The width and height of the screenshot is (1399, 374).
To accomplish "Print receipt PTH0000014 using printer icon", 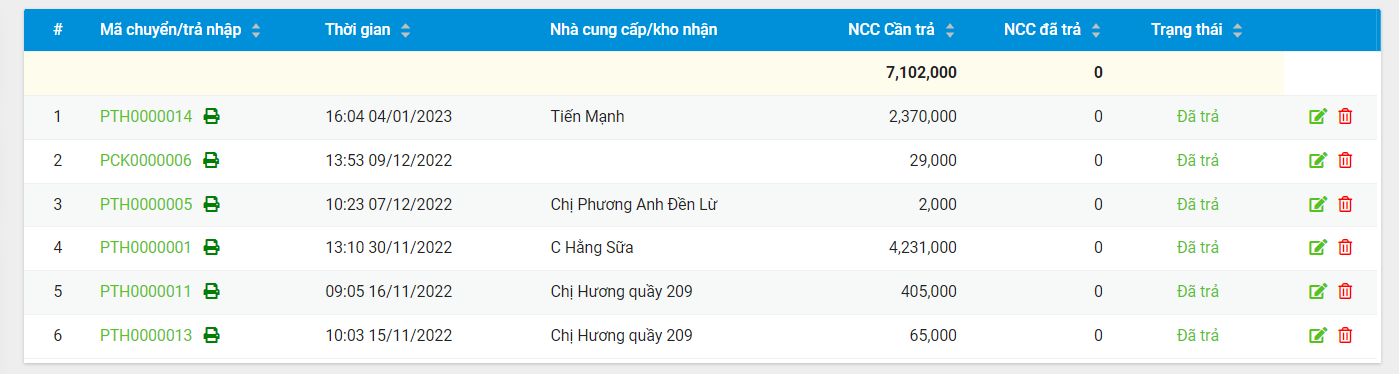I will click(x=211, y=116).
